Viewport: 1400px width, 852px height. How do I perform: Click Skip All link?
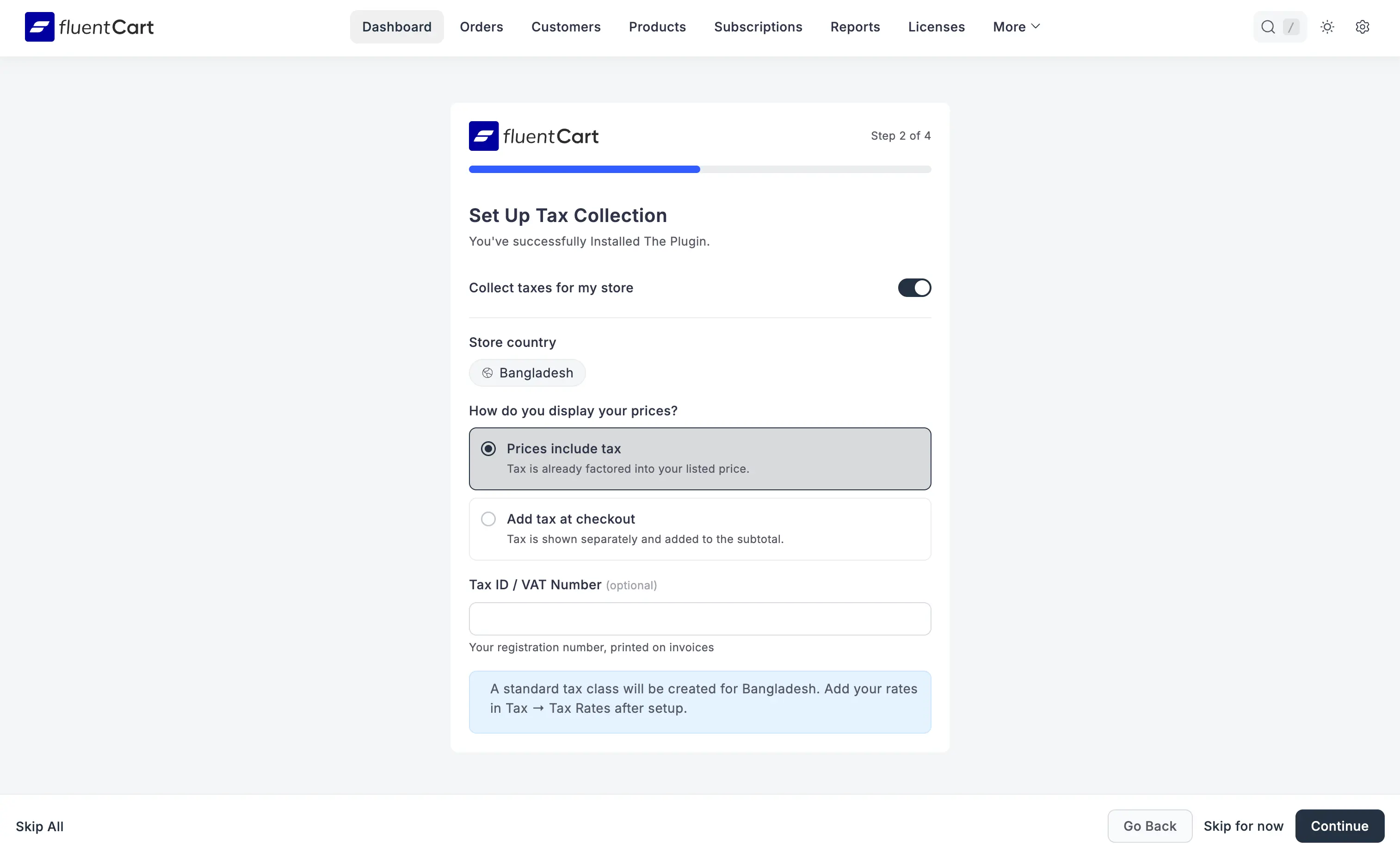[40, 827]
